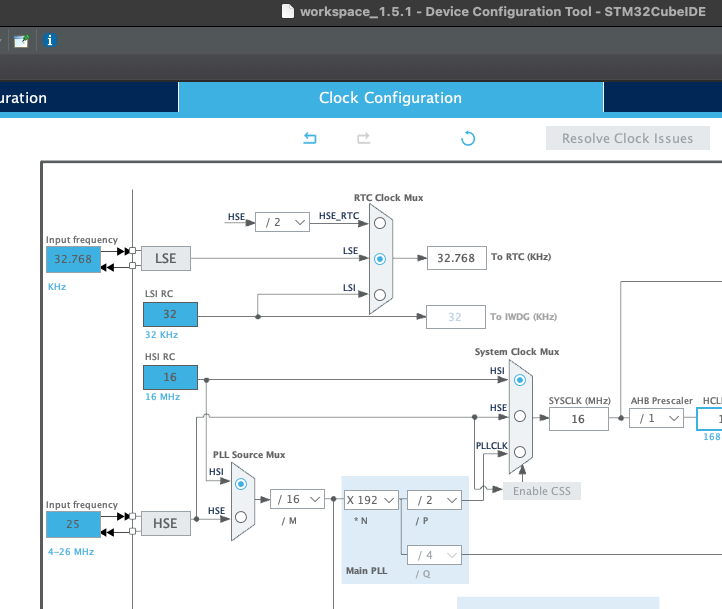Select HSE in System Clock Mux

pyautogui.click(x=520, y=416)
